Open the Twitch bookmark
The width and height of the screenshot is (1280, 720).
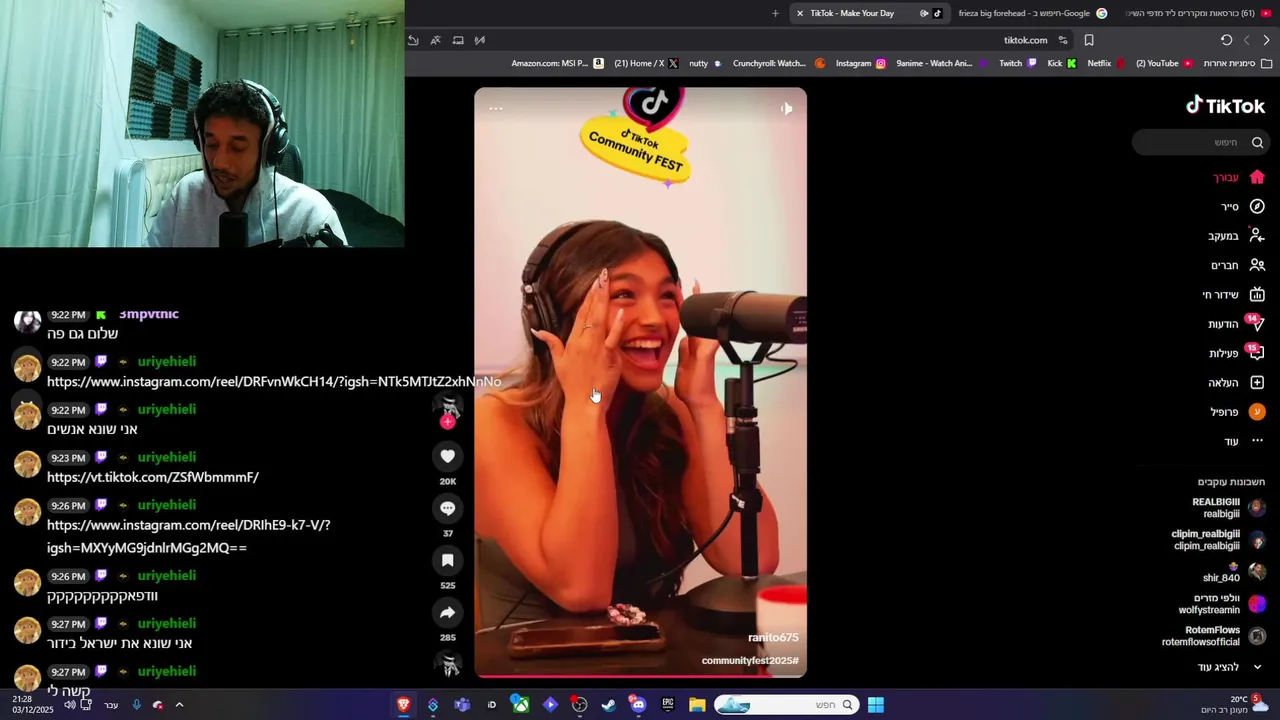1018,63
